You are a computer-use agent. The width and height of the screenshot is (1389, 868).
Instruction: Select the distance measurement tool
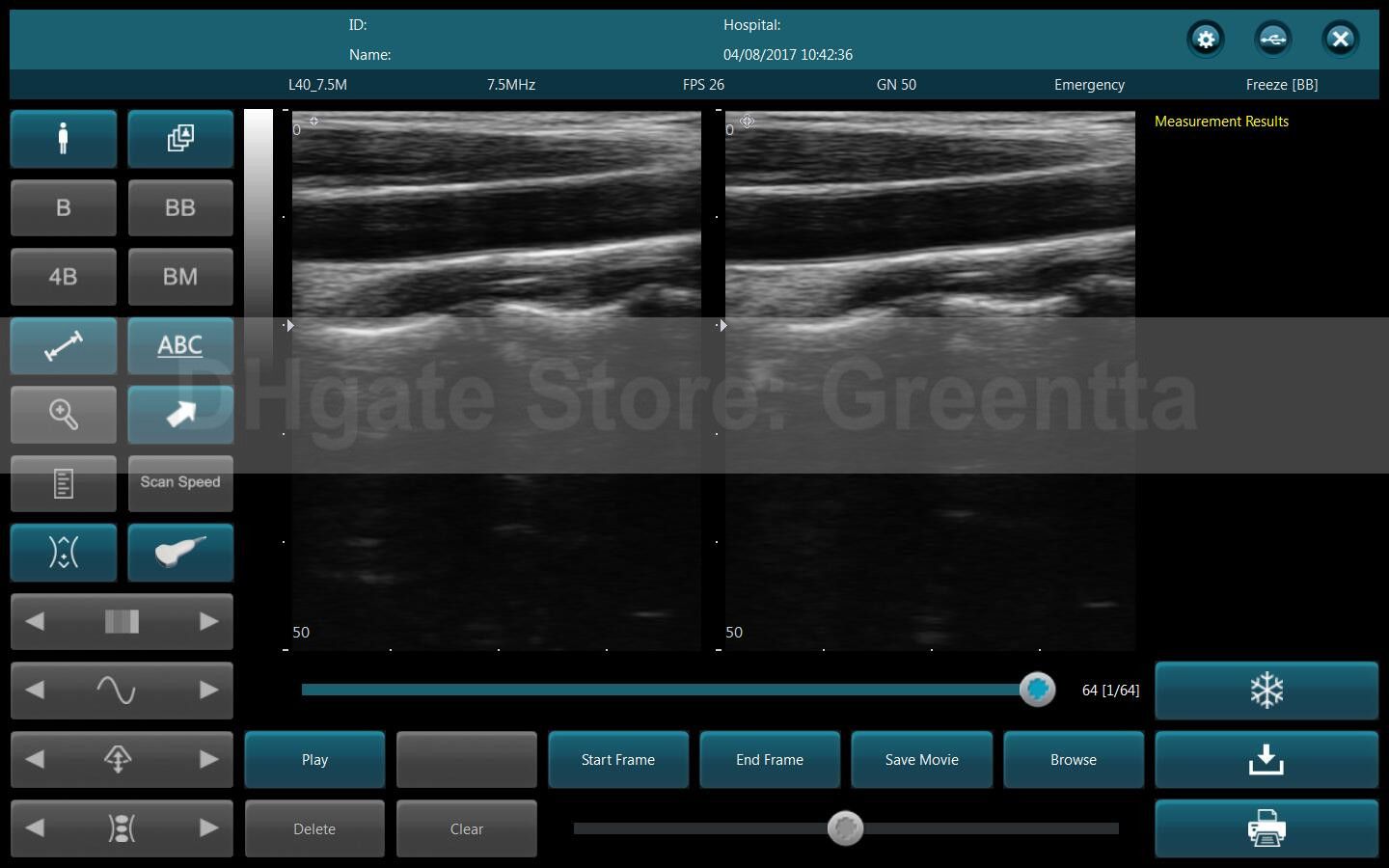point(64,345)
